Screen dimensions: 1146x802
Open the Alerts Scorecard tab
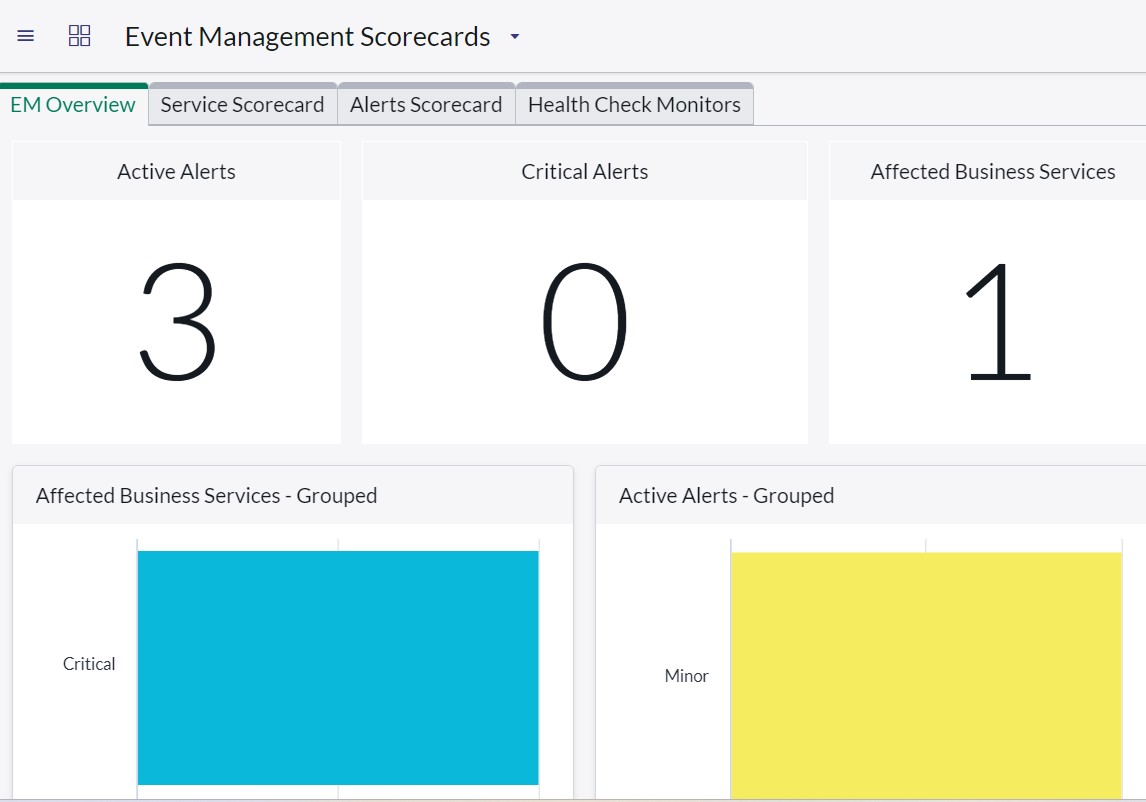tap(426, 103)
